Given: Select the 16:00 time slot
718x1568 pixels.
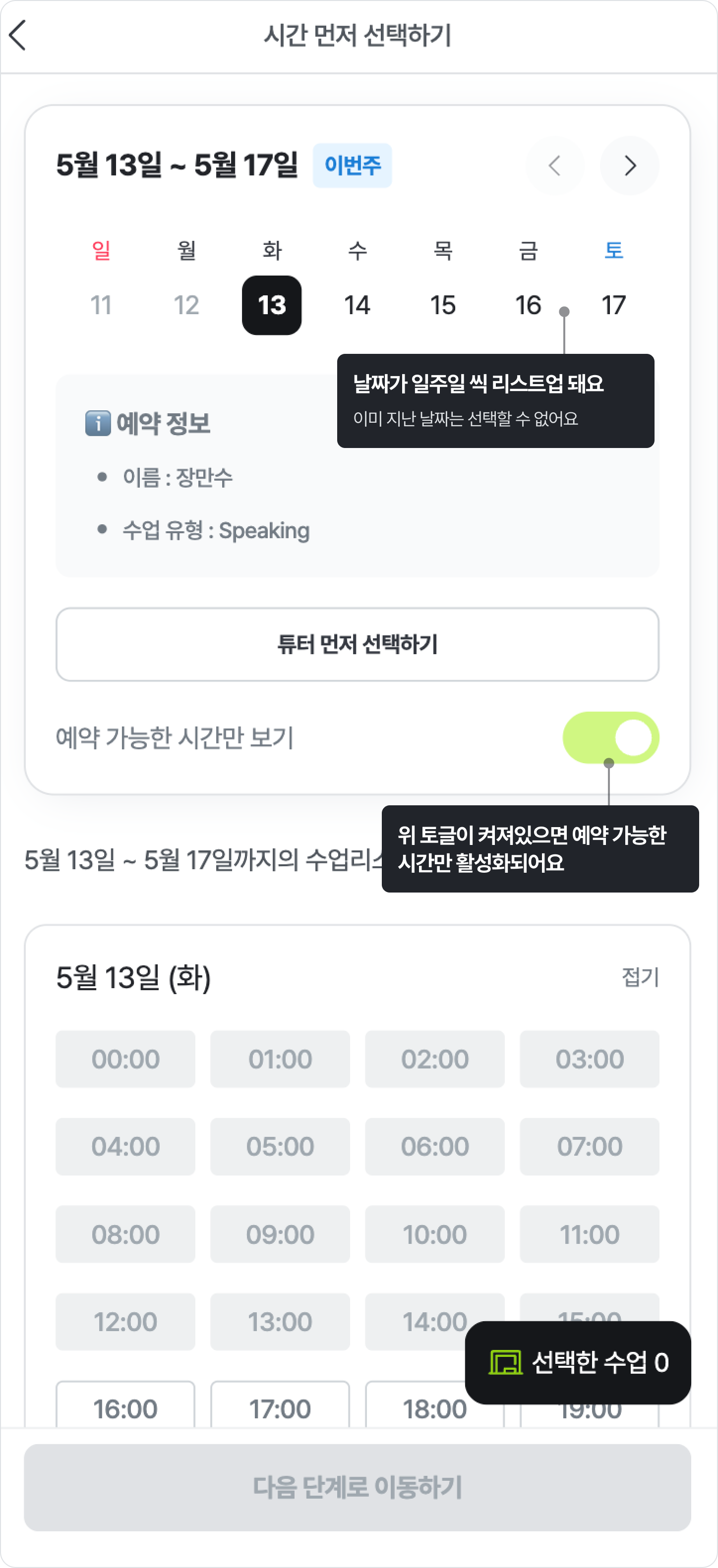Looking at the screenshot, I should (x=125, y=1406).
